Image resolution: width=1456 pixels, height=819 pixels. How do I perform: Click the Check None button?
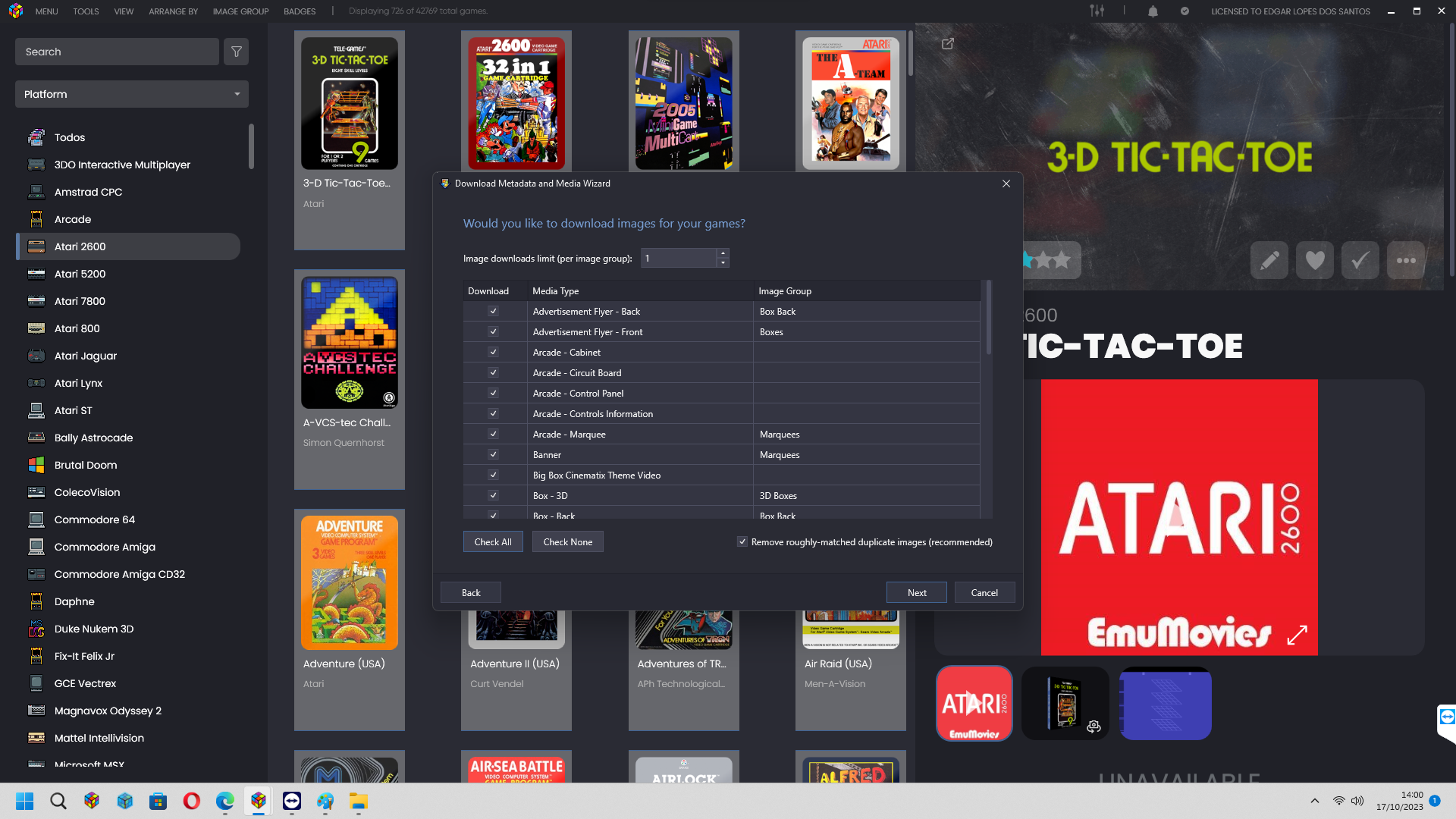(568, 541)
